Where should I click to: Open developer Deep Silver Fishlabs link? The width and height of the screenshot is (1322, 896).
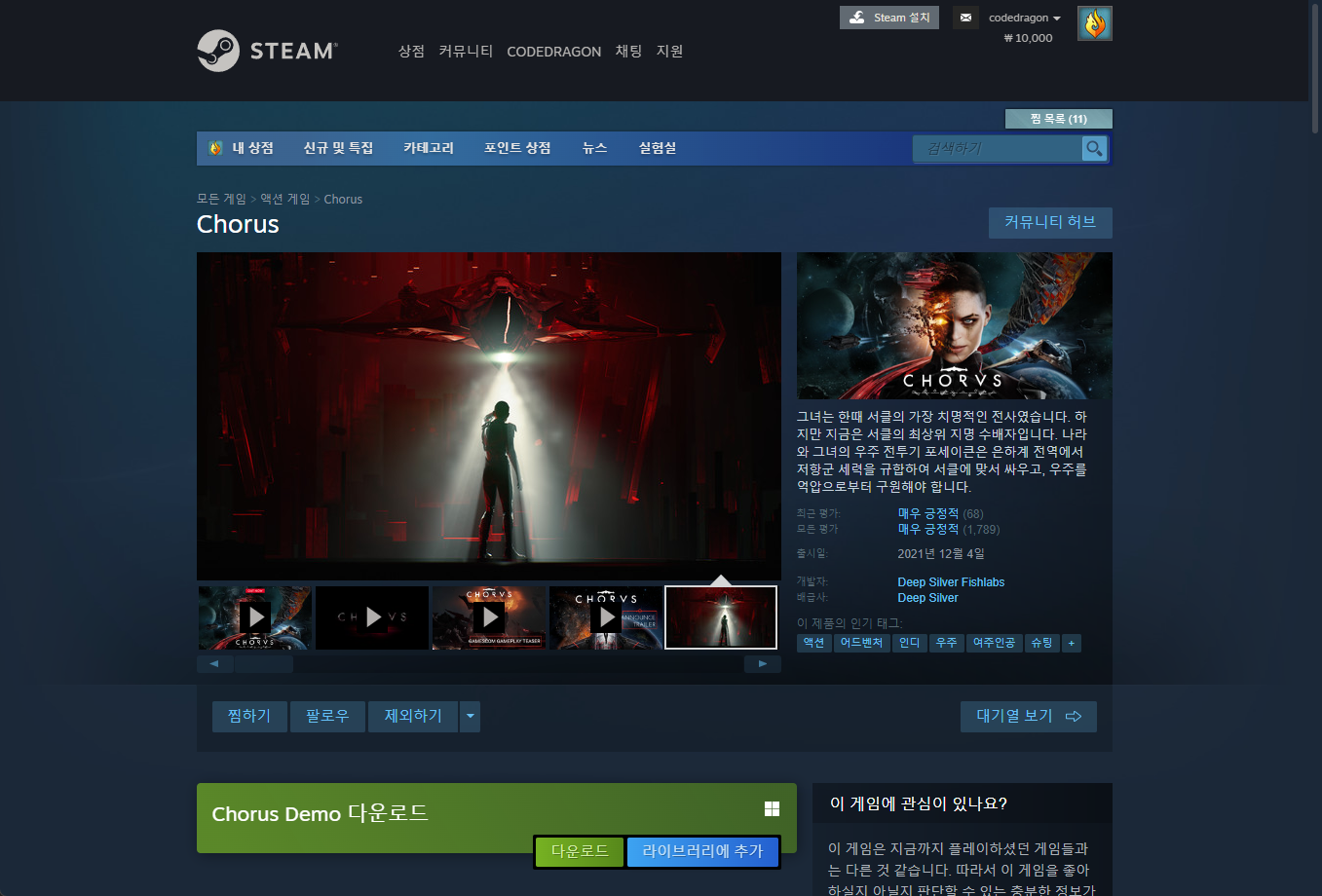951,582
